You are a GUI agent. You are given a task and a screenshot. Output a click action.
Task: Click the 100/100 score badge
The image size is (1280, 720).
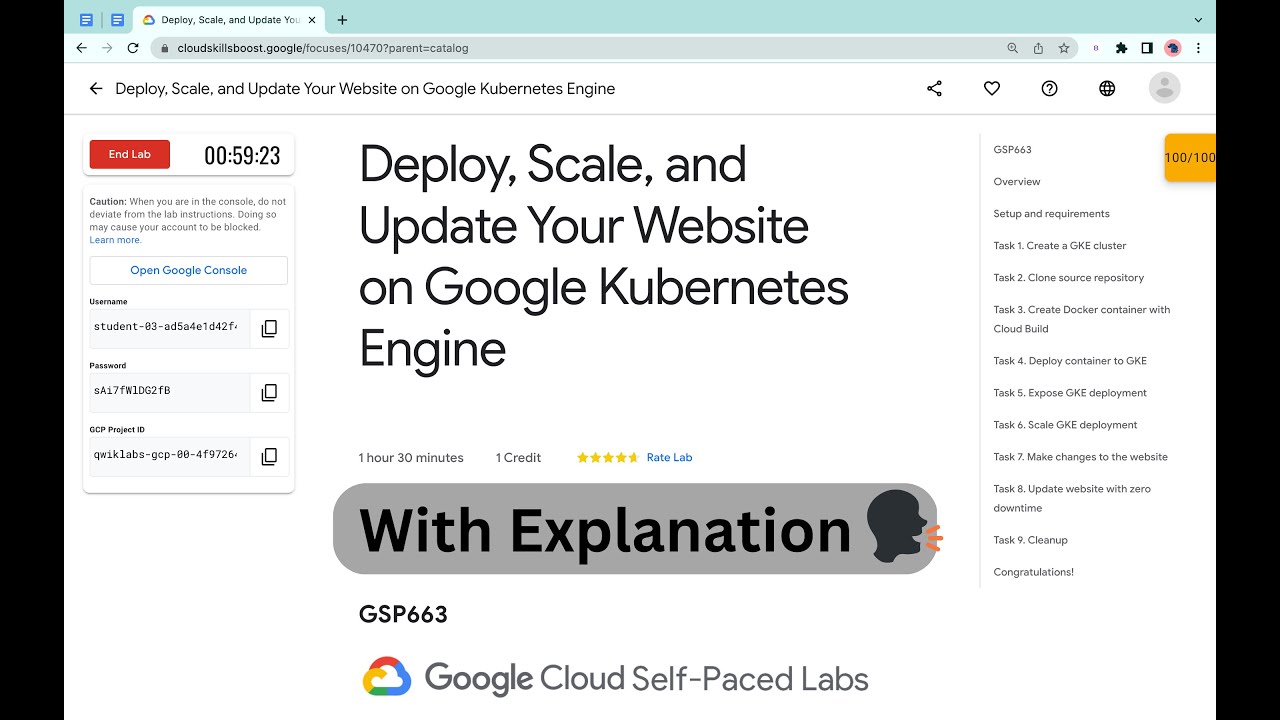[x=1190, y=157]
